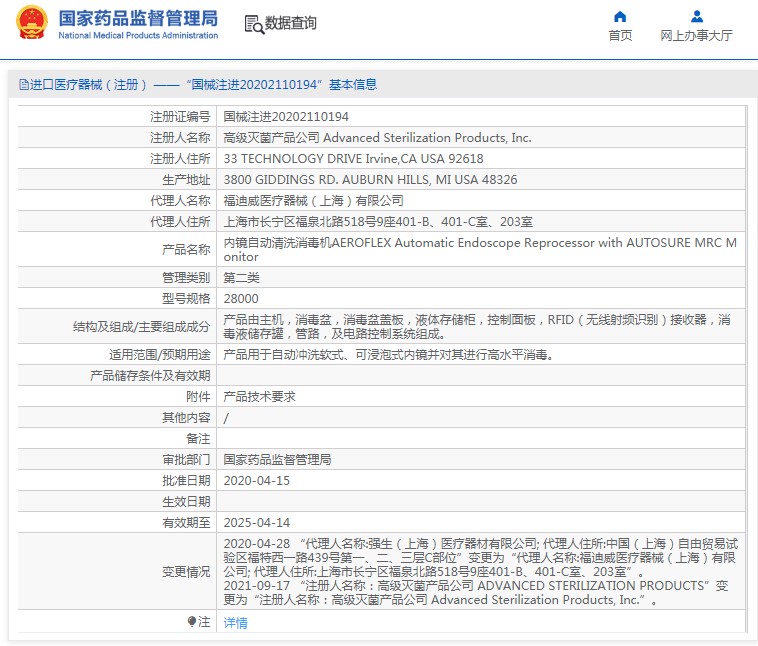Click the model specification value 28000

tap(240, 298)
